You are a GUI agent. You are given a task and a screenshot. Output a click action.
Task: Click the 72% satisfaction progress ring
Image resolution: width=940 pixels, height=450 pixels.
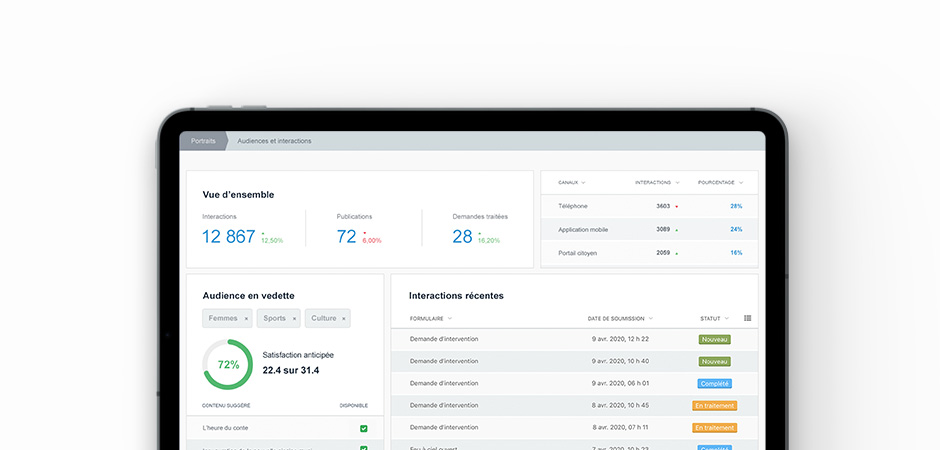coord(228,364)
